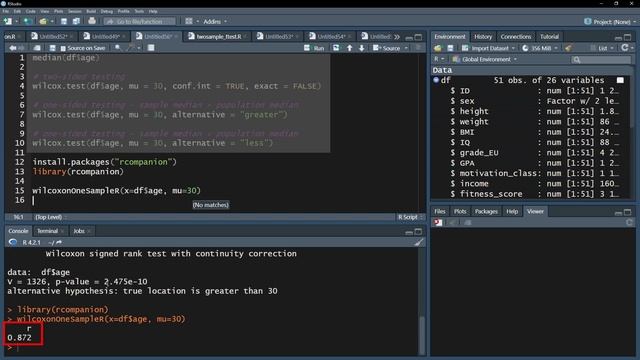
Task: Open the R Script file type selector
Action: (410, 217)
